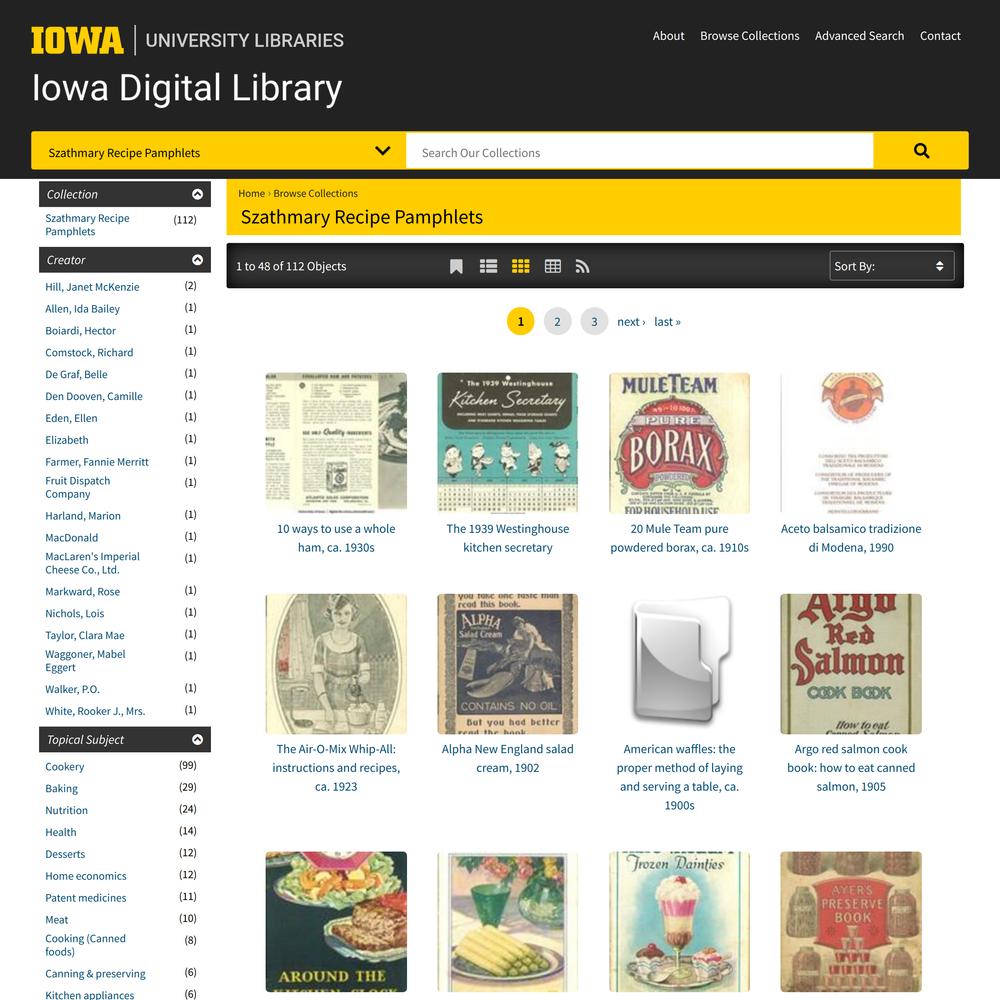Screen dimensions: 1000x1000
Task: Switch to table view icon
Action: [x=552, y=266]
